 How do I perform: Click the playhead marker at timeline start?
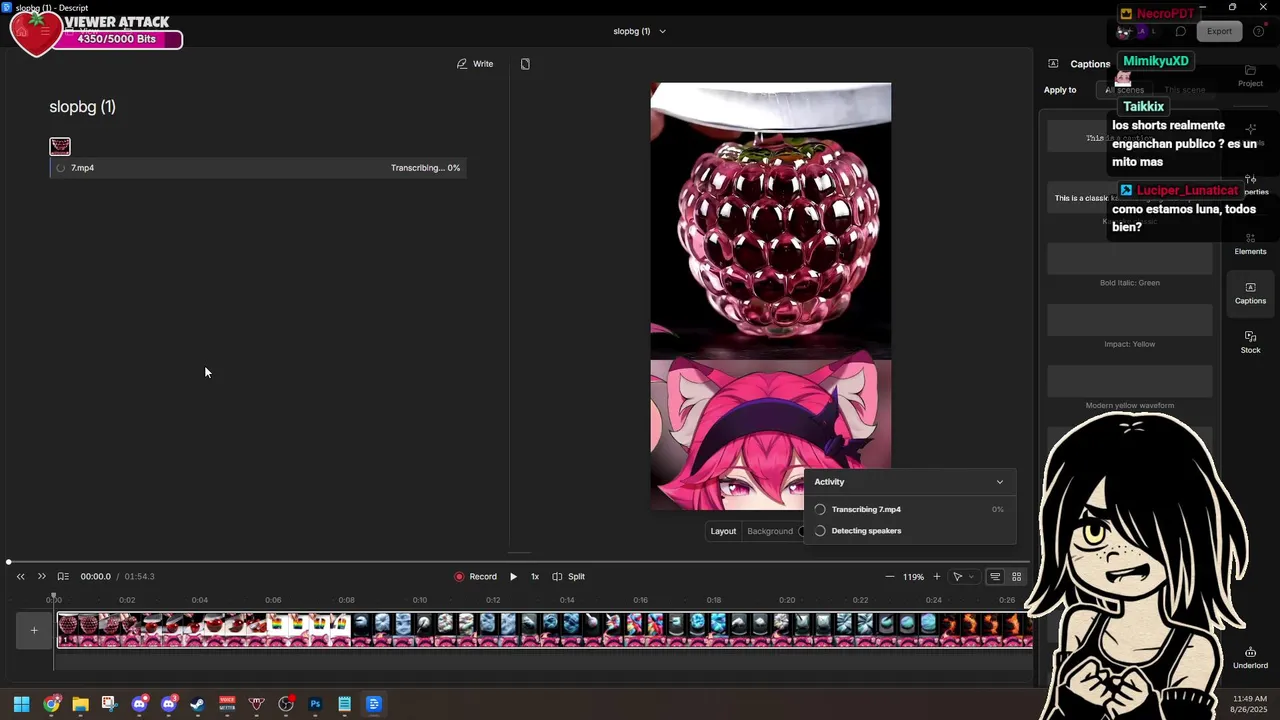click(x=54, y=598)
